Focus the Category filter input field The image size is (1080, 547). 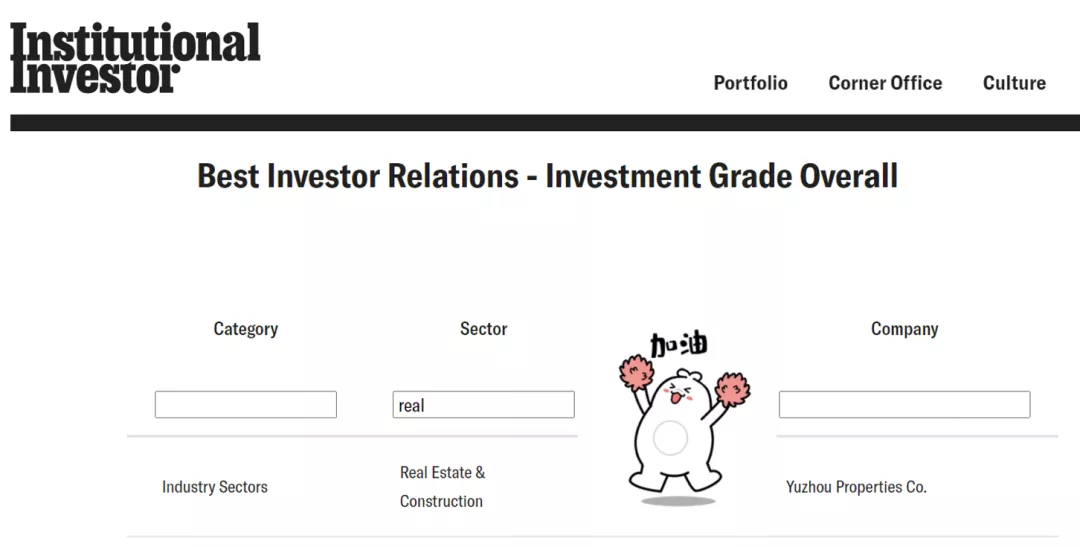(x=245, y=405)
